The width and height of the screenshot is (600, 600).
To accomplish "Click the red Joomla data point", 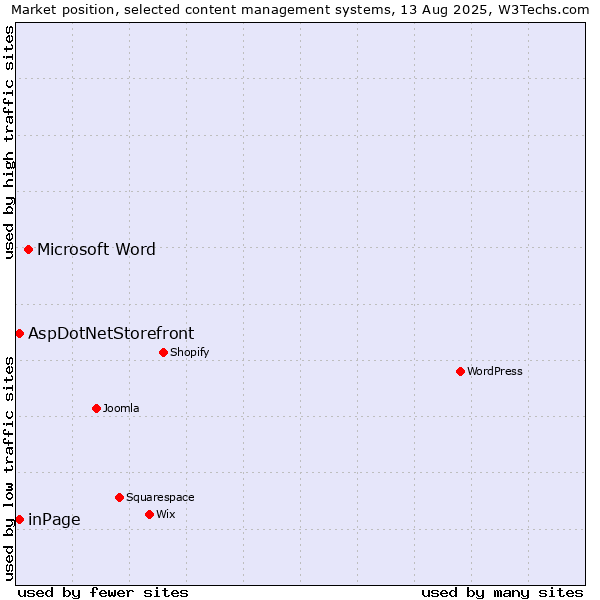I will click(x=96, y=408).
